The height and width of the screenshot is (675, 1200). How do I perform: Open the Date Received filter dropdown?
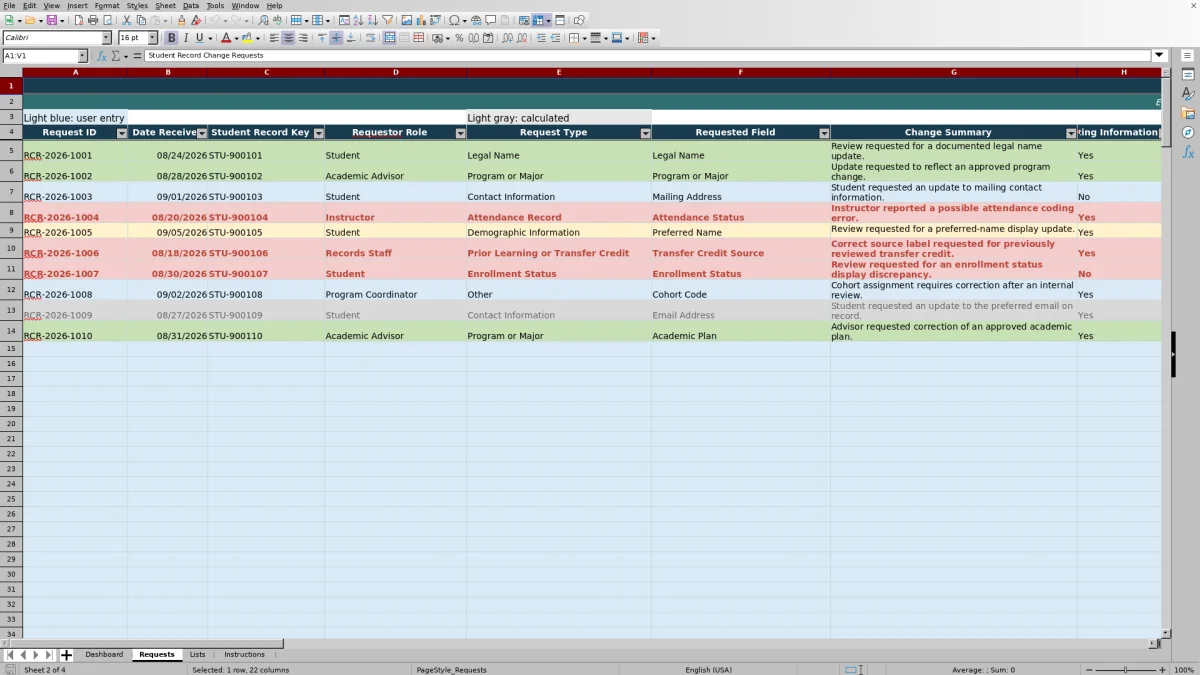[202, 133]
